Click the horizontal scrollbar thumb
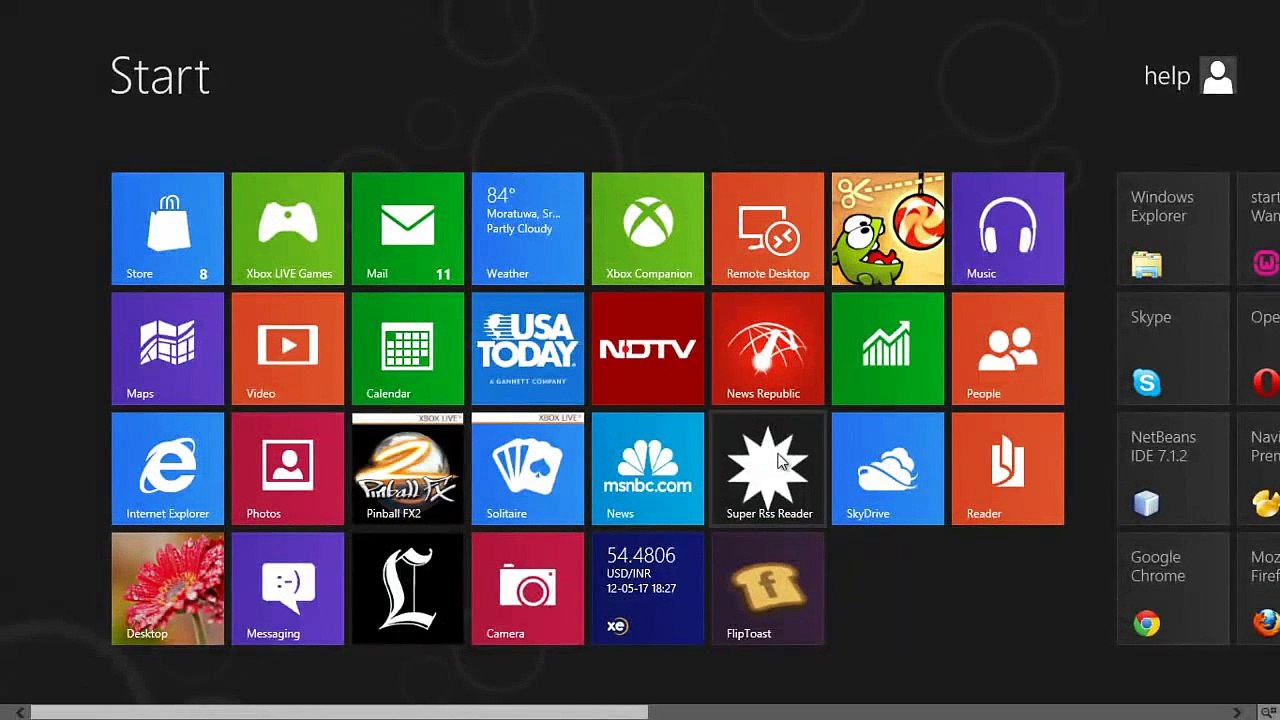Image resolution: width=1280 pixels, height=720 pixels. [x=339, y=712]
